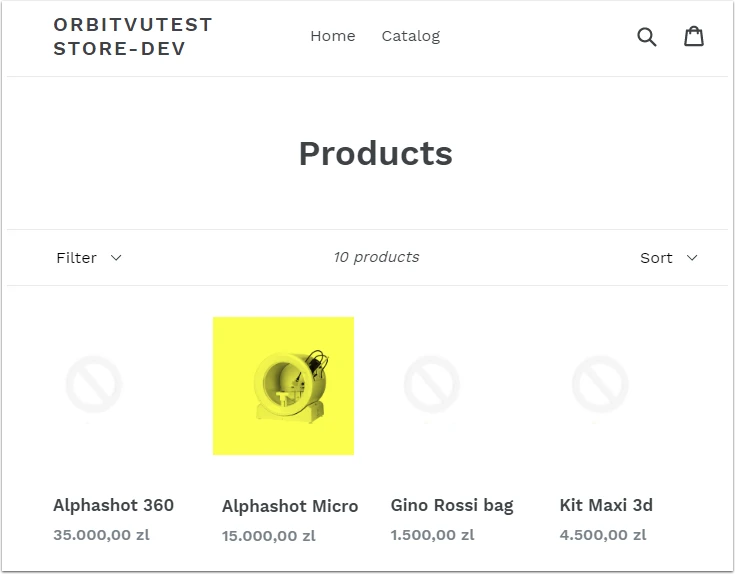The image size is (735, 574).
Task: Click the ORBITVUTEST STORE-DEV store logo
Action: 133,37
